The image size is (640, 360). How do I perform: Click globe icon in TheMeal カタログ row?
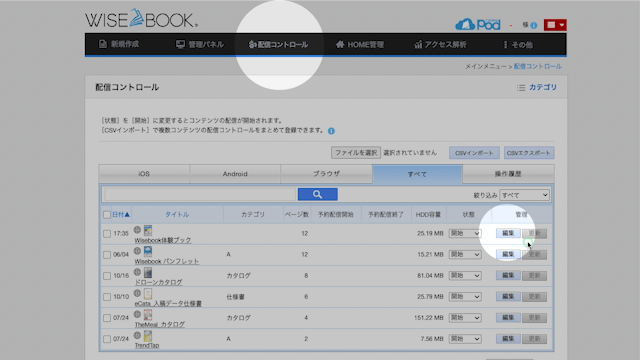click(137, 314)
